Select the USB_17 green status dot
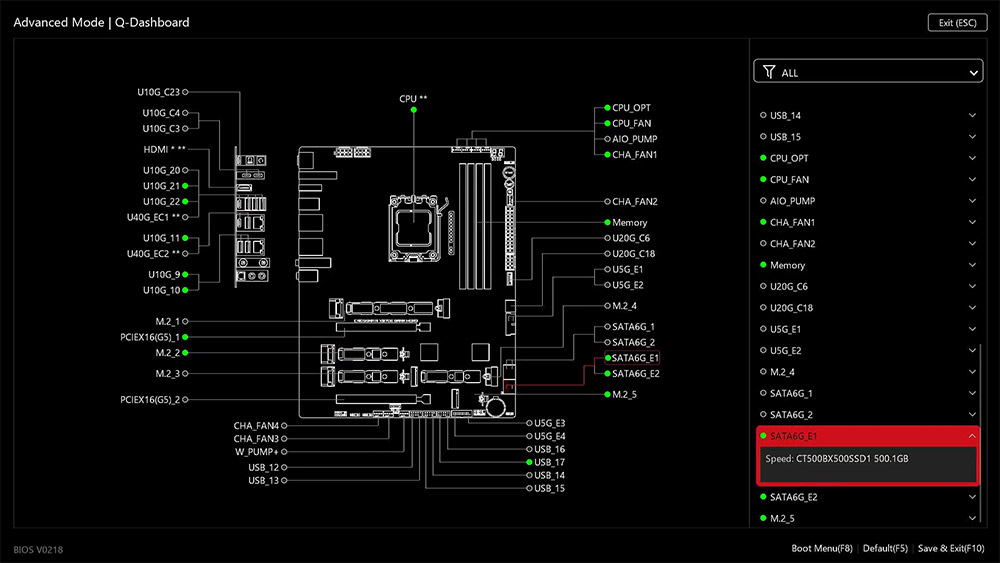The height and width of the screenshot is (563, 1000). tap(529, 462)
